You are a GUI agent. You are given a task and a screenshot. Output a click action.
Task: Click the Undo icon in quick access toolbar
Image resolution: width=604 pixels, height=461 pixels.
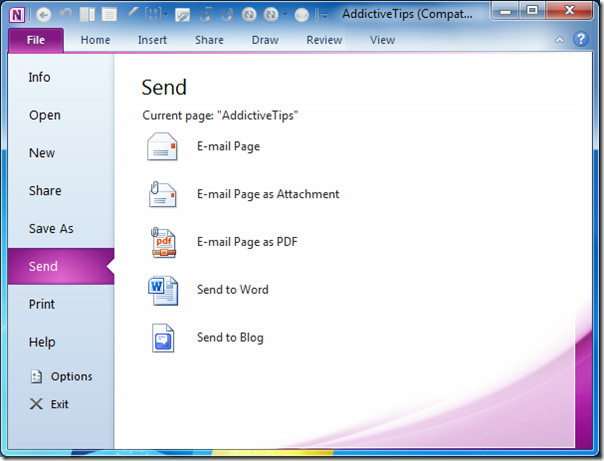66,14
